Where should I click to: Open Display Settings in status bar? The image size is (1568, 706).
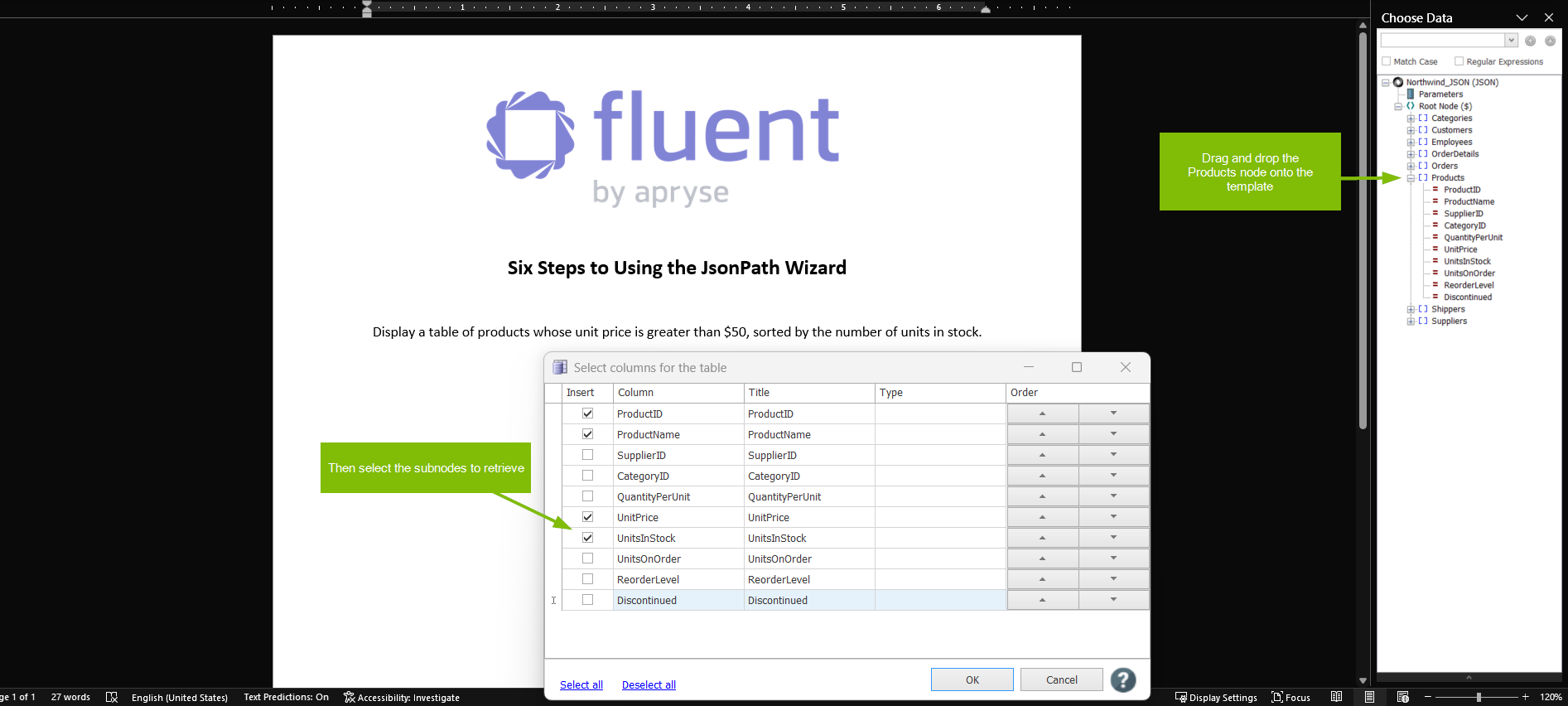pyautogui.click(x=1216, y=697)
